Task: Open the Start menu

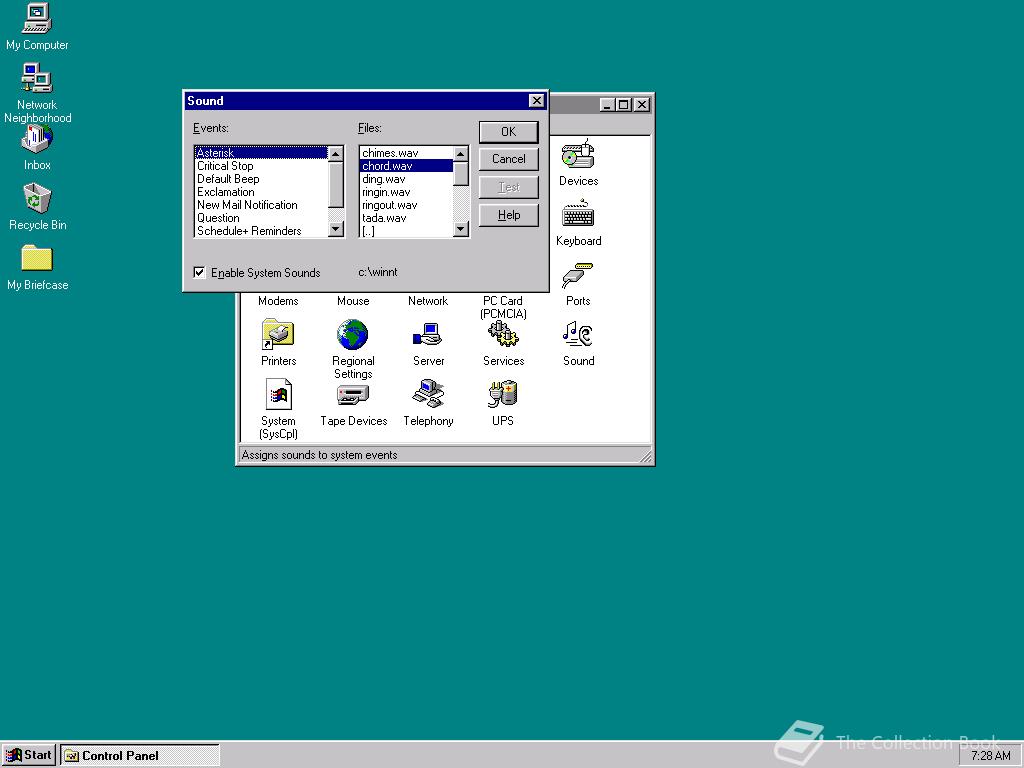Action: (x=29, y=755)
